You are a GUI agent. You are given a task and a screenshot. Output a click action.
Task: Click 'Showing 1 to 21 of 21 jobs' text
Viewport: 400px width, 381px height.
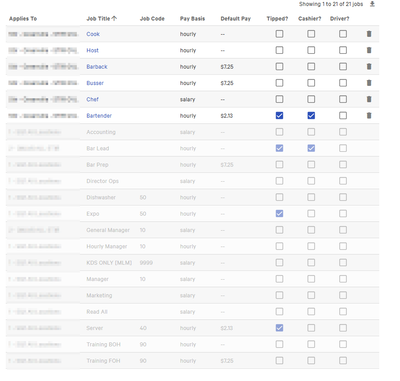331,4
